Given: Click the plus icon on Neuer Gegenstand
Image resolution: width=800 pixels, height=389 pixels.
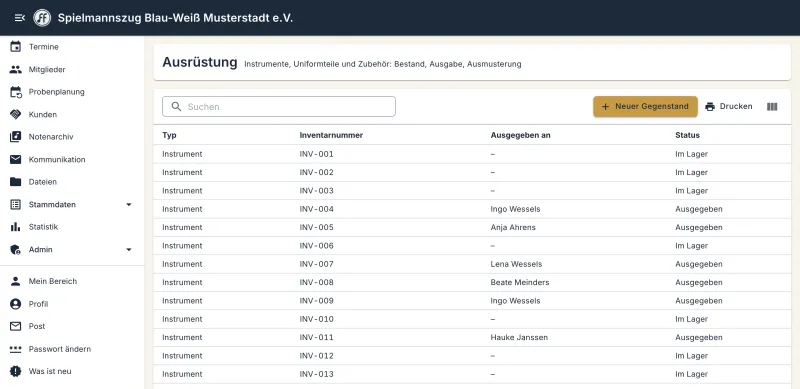Looking at the screenshot, I should [606, 107].
